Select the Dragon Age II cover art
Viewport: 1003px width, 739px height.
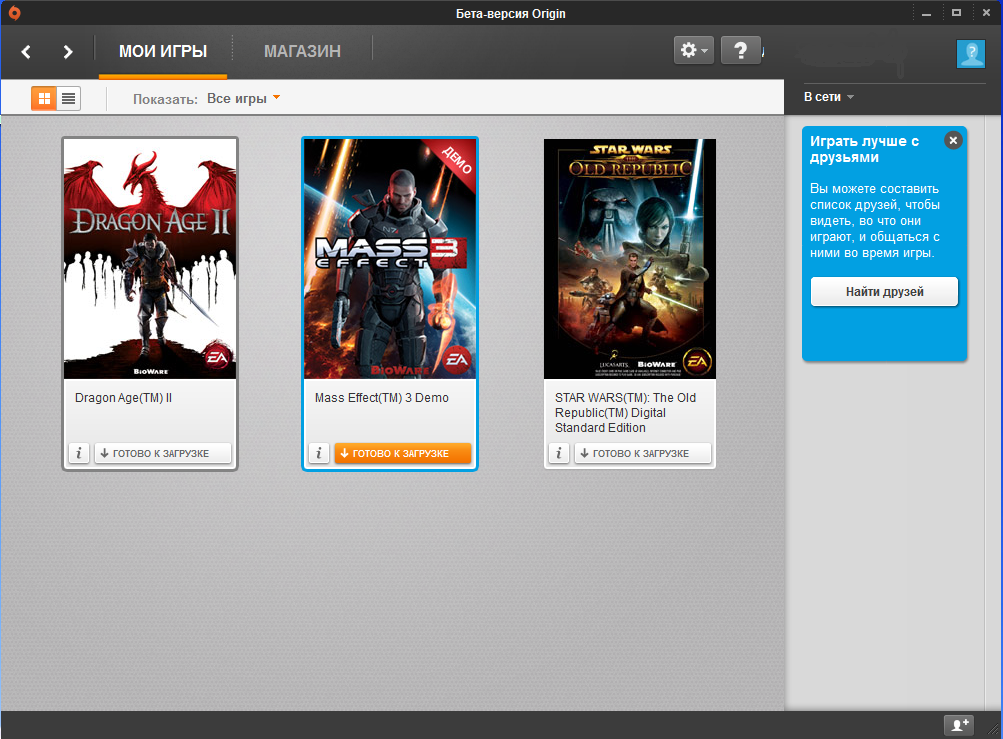pos(150,259)
